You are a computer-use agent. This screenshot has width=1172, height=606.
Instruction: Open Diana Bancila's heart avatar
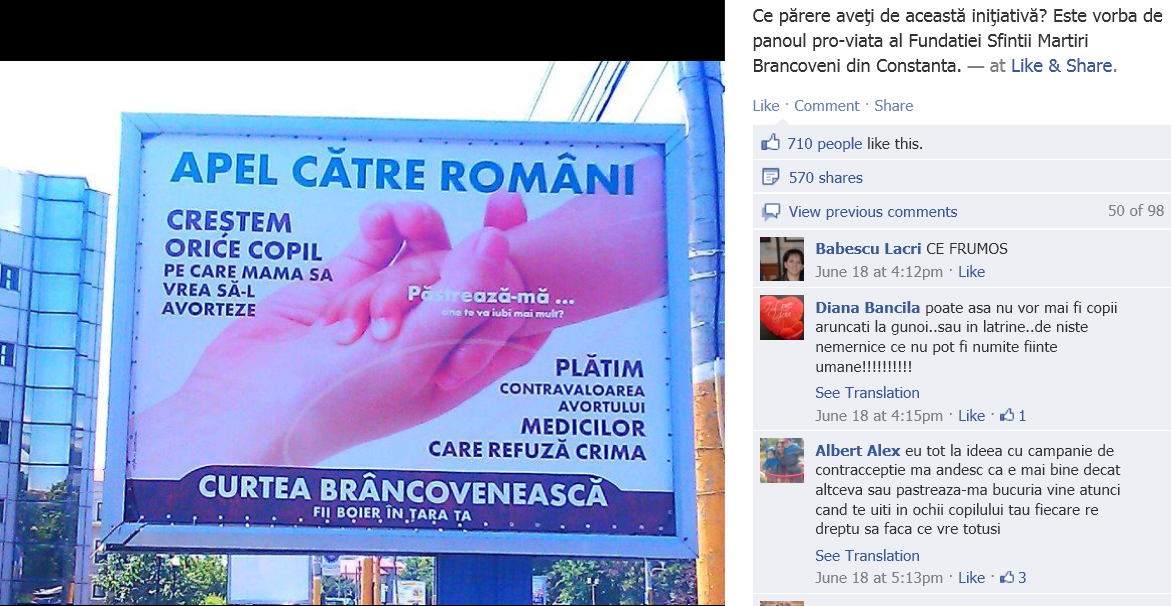coord(782,318)
